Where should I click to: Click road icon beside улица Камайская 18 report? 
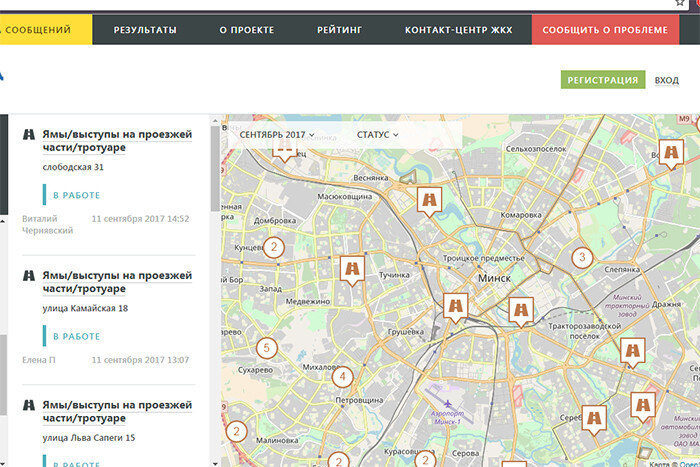point(29,275)
